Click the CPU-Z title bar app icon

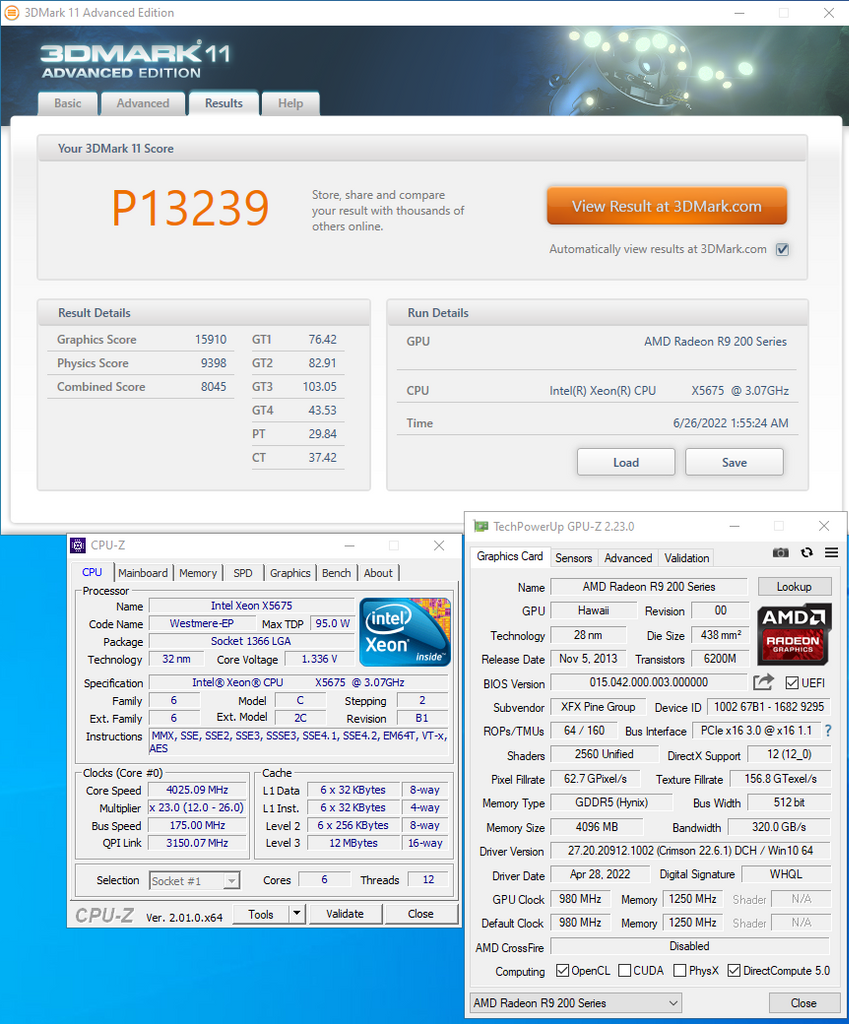click(78, 545)
